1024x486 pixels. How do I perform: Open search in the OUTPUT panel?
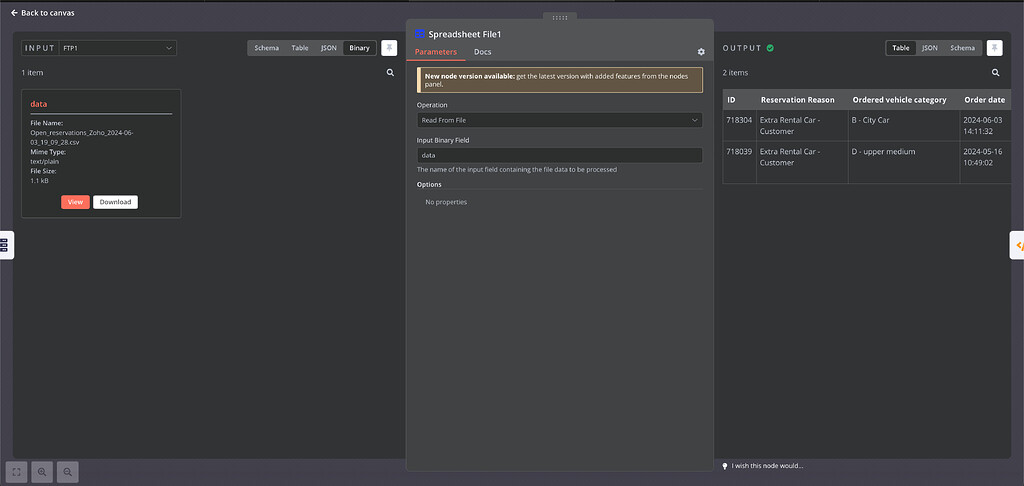tap(995, 73)
